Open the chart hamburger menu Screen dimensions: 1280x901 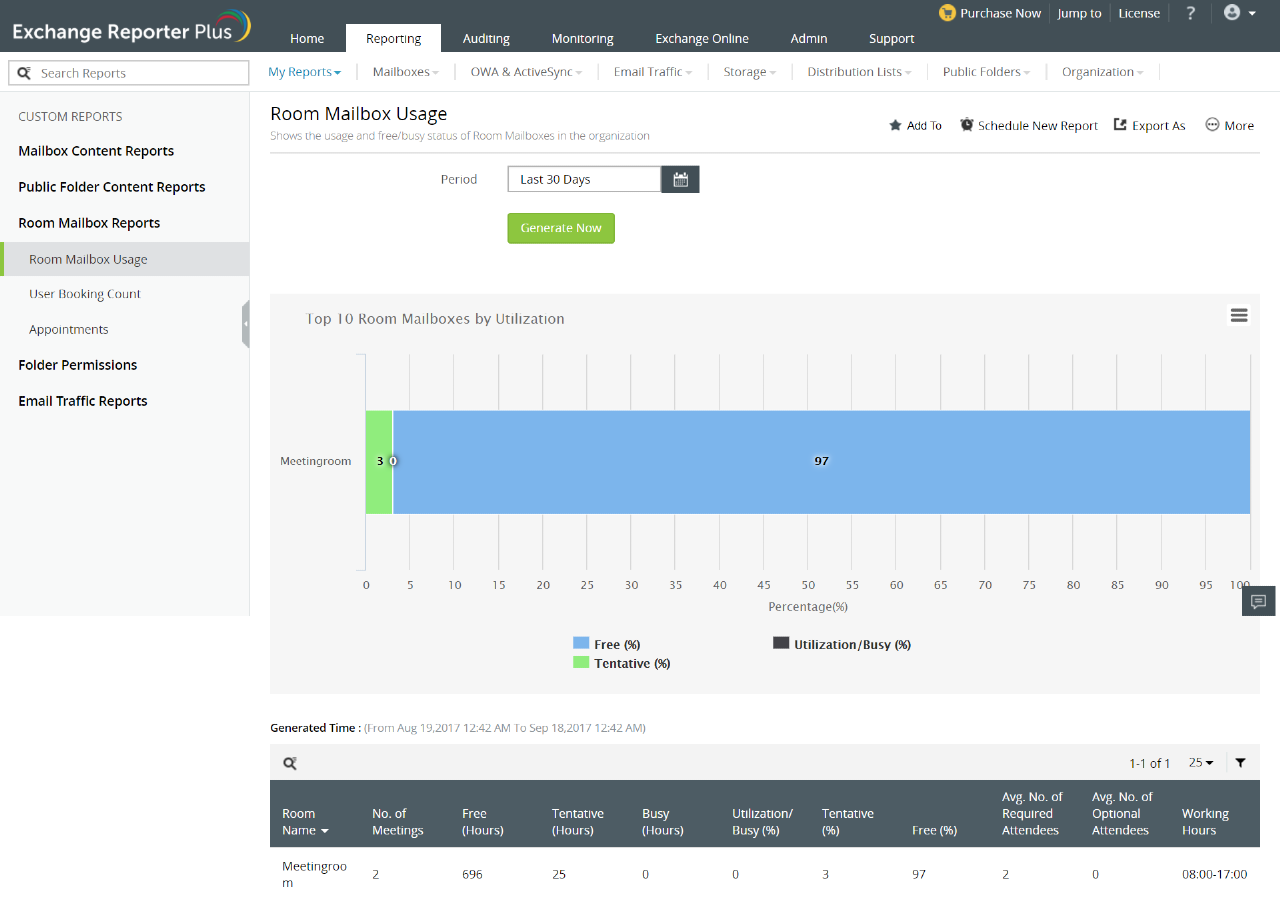[1239, 315]
